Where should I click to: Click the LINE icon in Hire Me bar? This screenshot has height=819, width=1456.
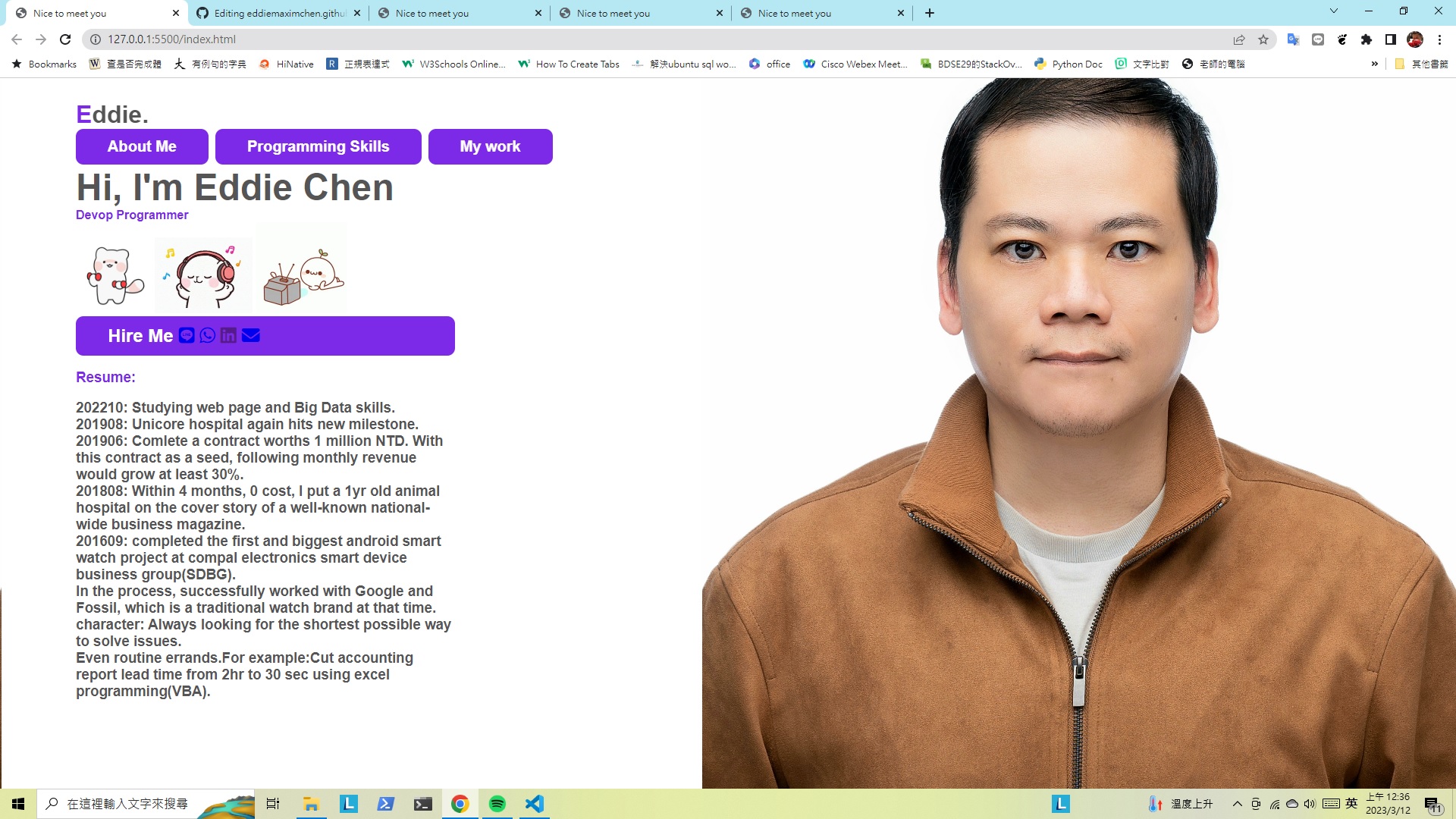(187, 335)
